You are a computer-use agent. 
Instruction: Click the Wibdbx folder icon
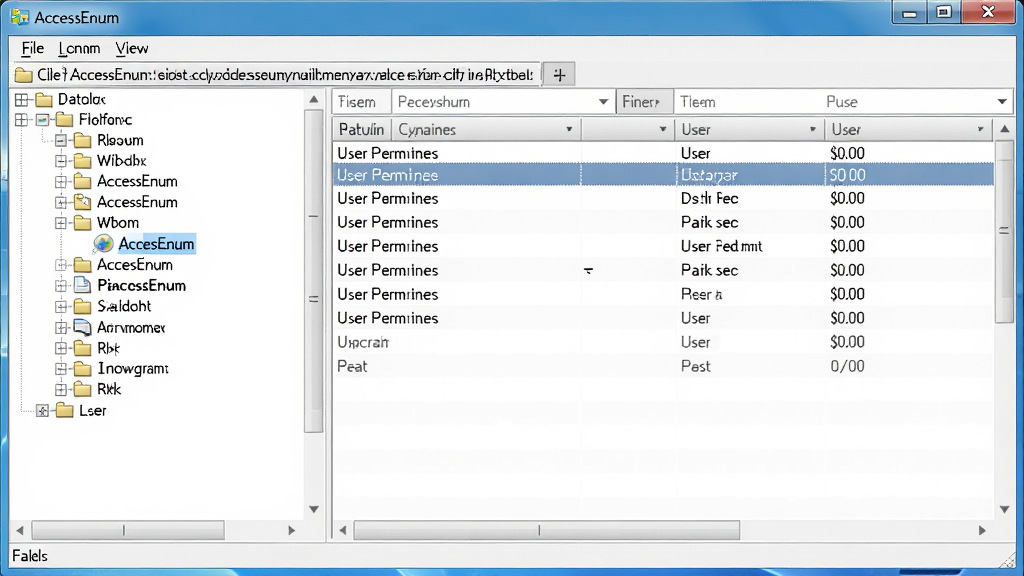pos(82,161)
